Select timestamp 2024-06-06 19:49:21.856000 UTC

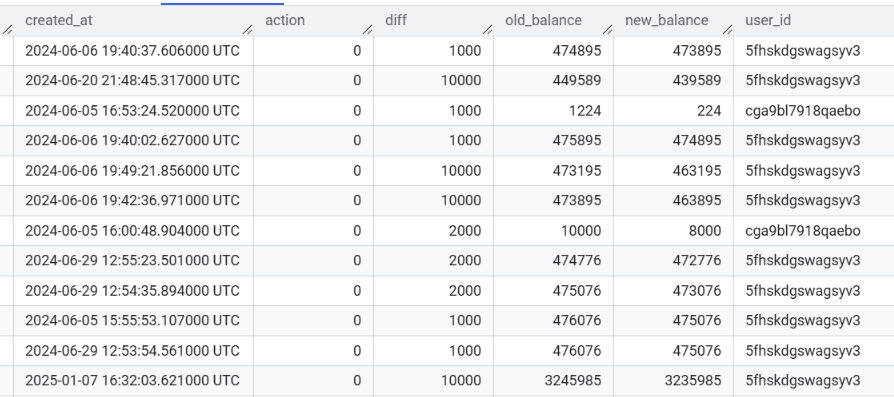132,171
